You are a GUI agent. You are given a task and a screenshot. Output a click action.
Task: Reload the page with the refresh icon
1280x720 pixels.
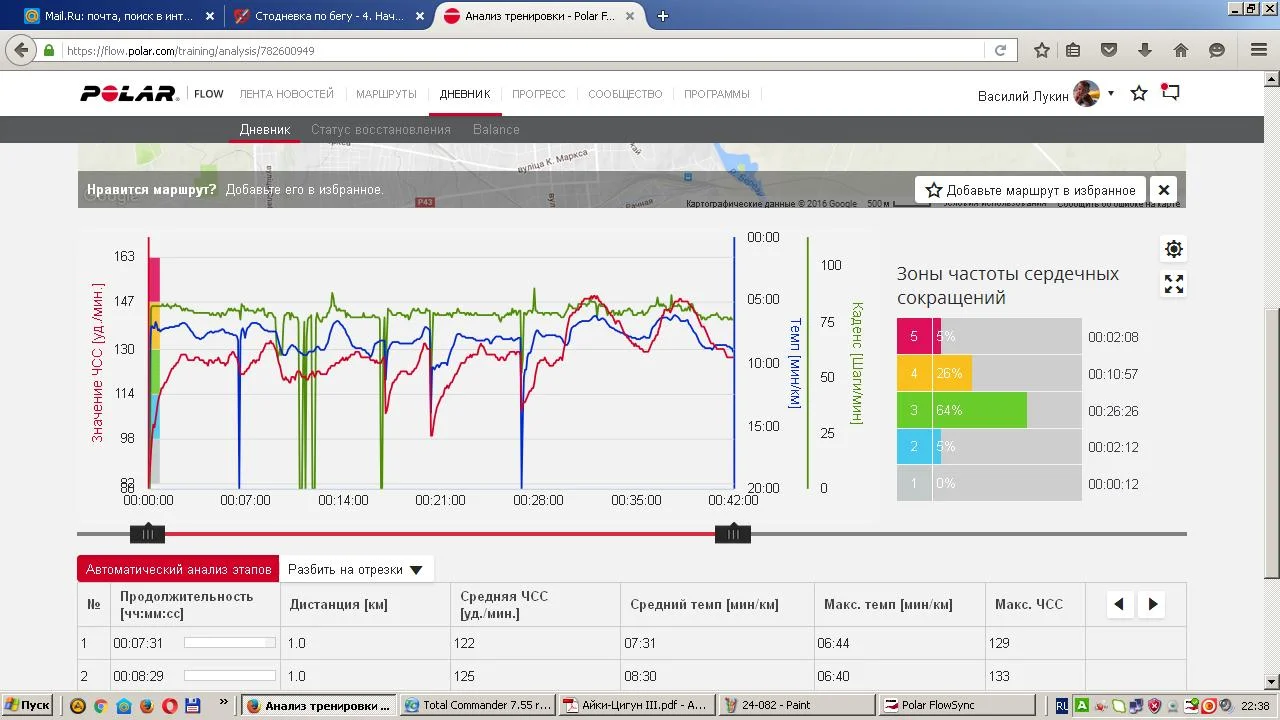tap(1000, 50)
